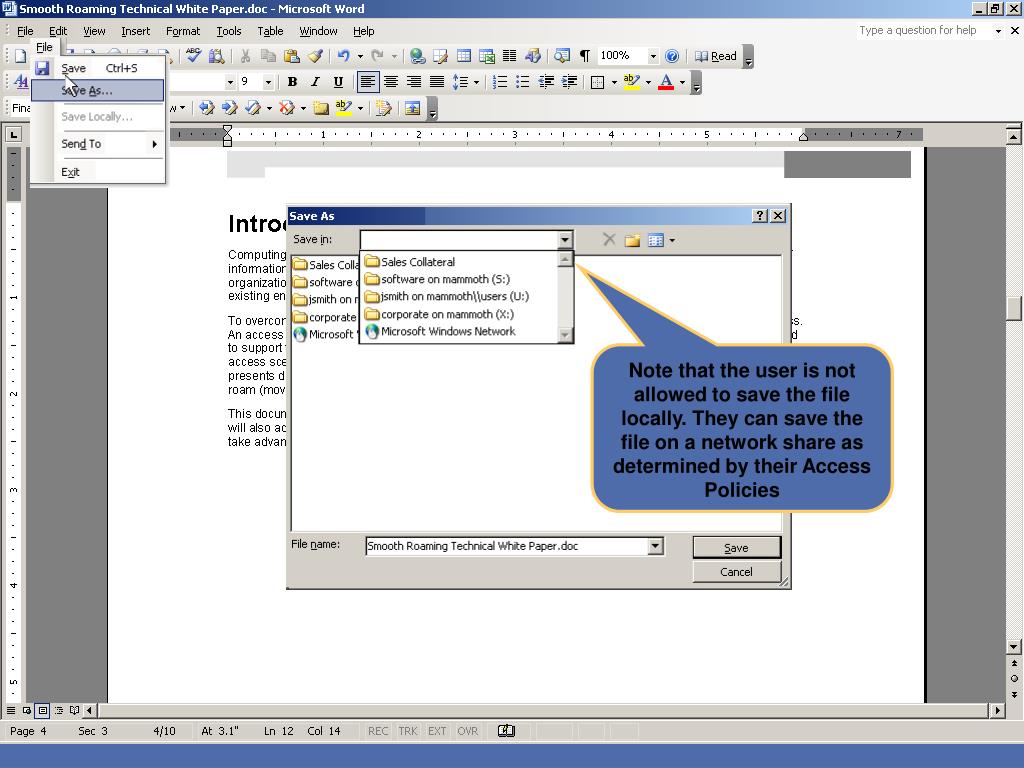This screenshot has height=768, width=1024.
Task: Click the red Font Color button
Action: pos(666,82)
